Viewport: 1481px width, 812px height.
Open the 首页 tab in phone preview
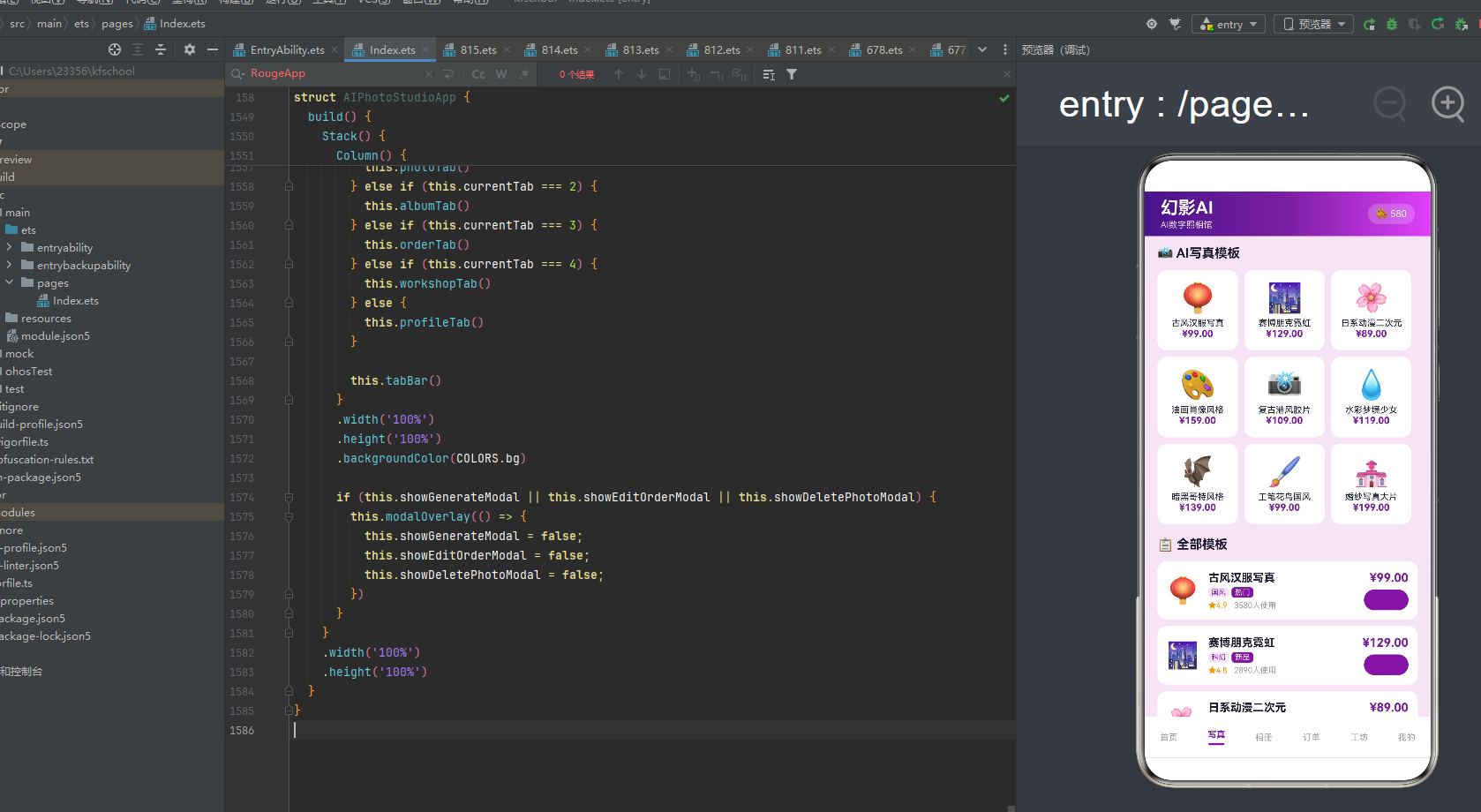tap(1169, 737)
